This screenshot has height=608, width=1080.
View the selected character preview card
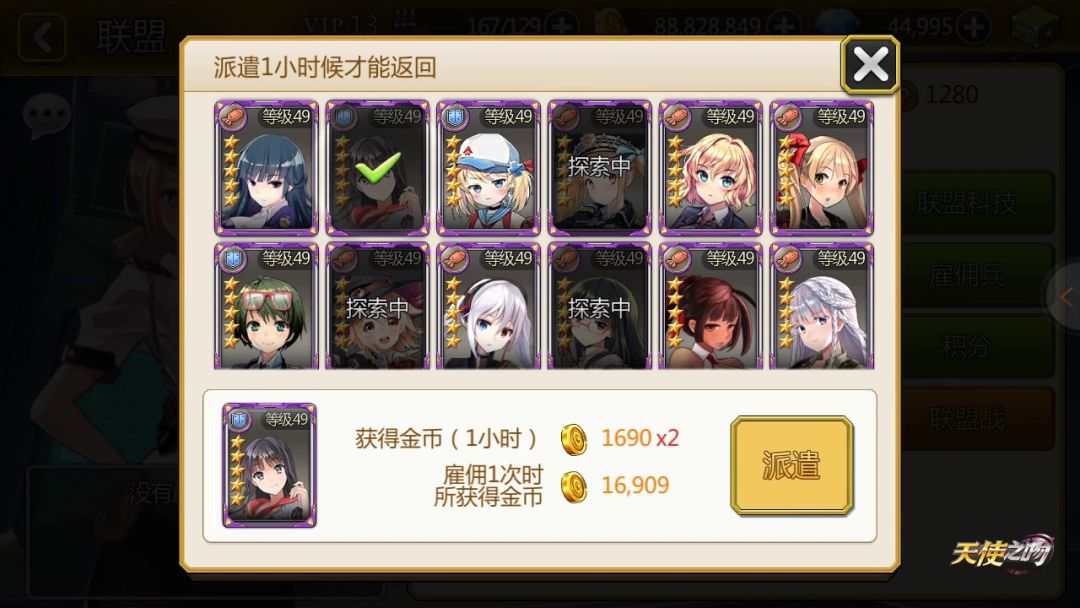269,465
